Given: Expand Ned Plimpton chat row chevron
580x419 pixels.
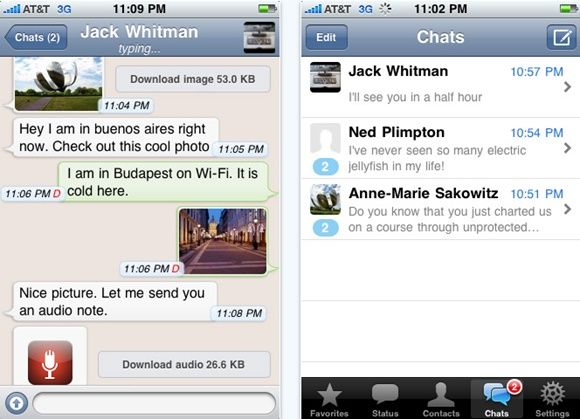Looking at the screenshot, I should [x=567, y=148].
